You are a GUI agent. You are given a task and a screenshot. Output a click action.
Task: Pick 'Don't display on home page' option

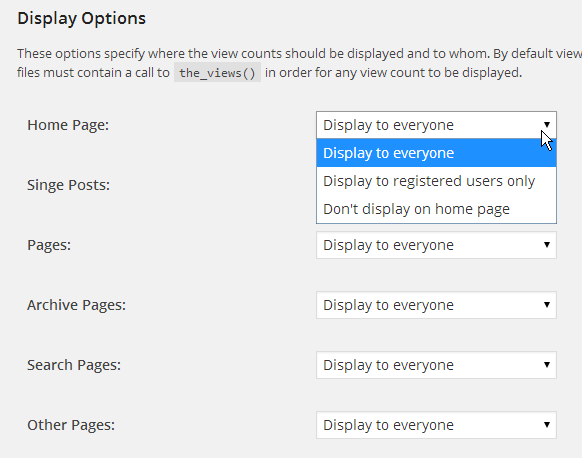(x=436, y=209)
